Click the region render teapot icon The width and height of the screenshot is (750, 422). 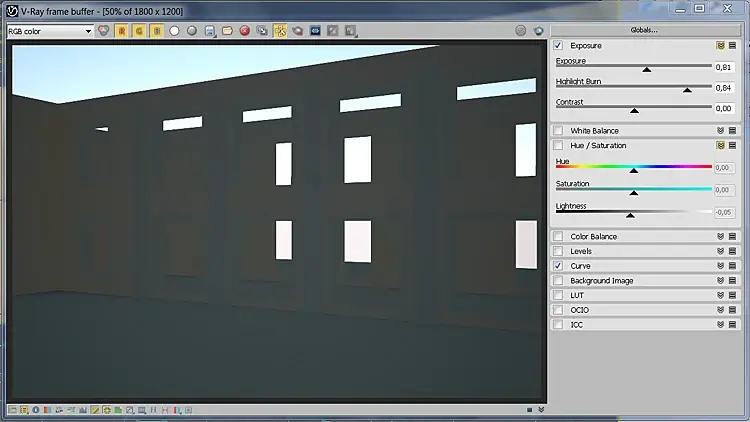[298, 31]
